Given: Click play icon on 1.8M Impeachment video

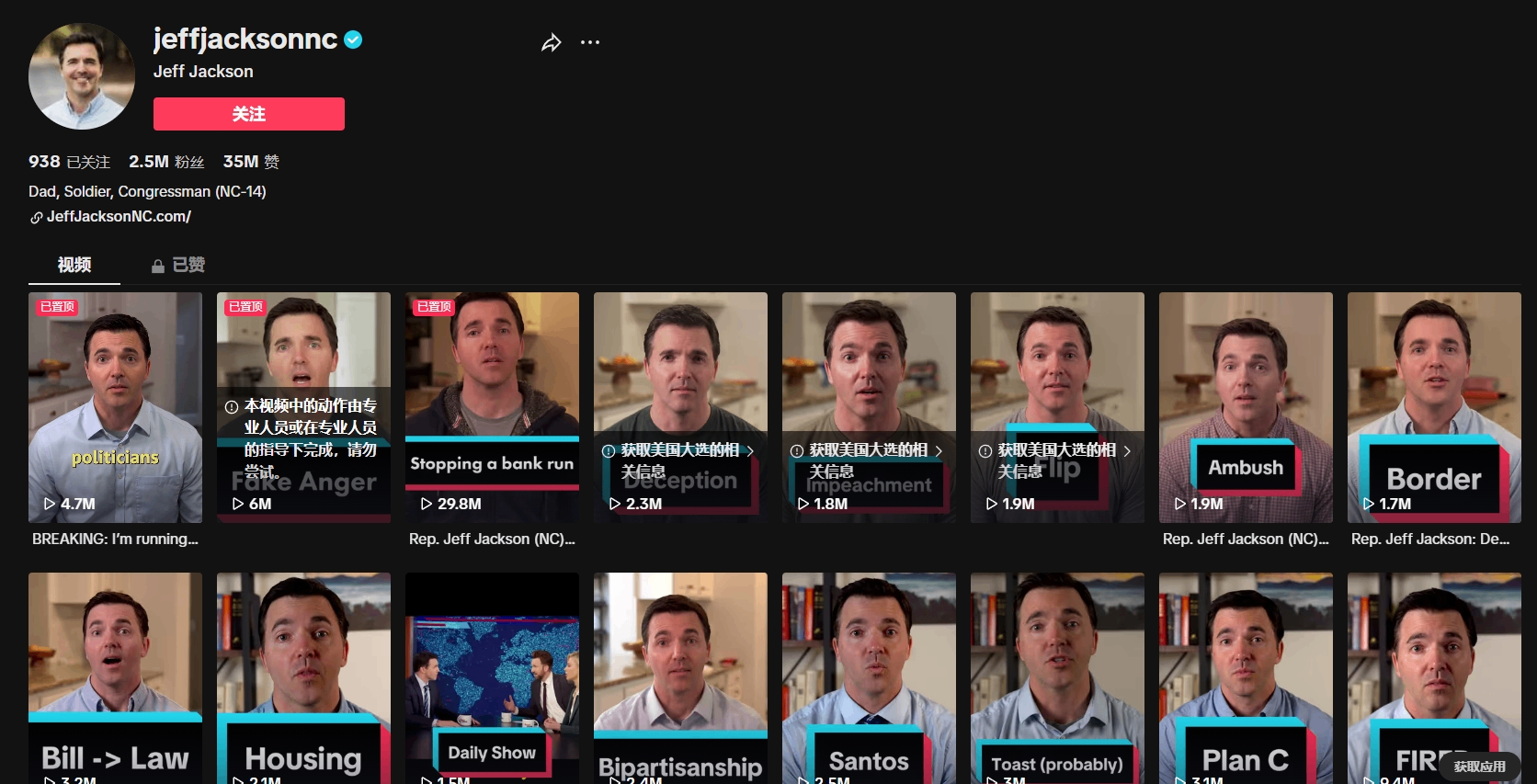Looking at the screenshot, I should (x=803, y=504).
